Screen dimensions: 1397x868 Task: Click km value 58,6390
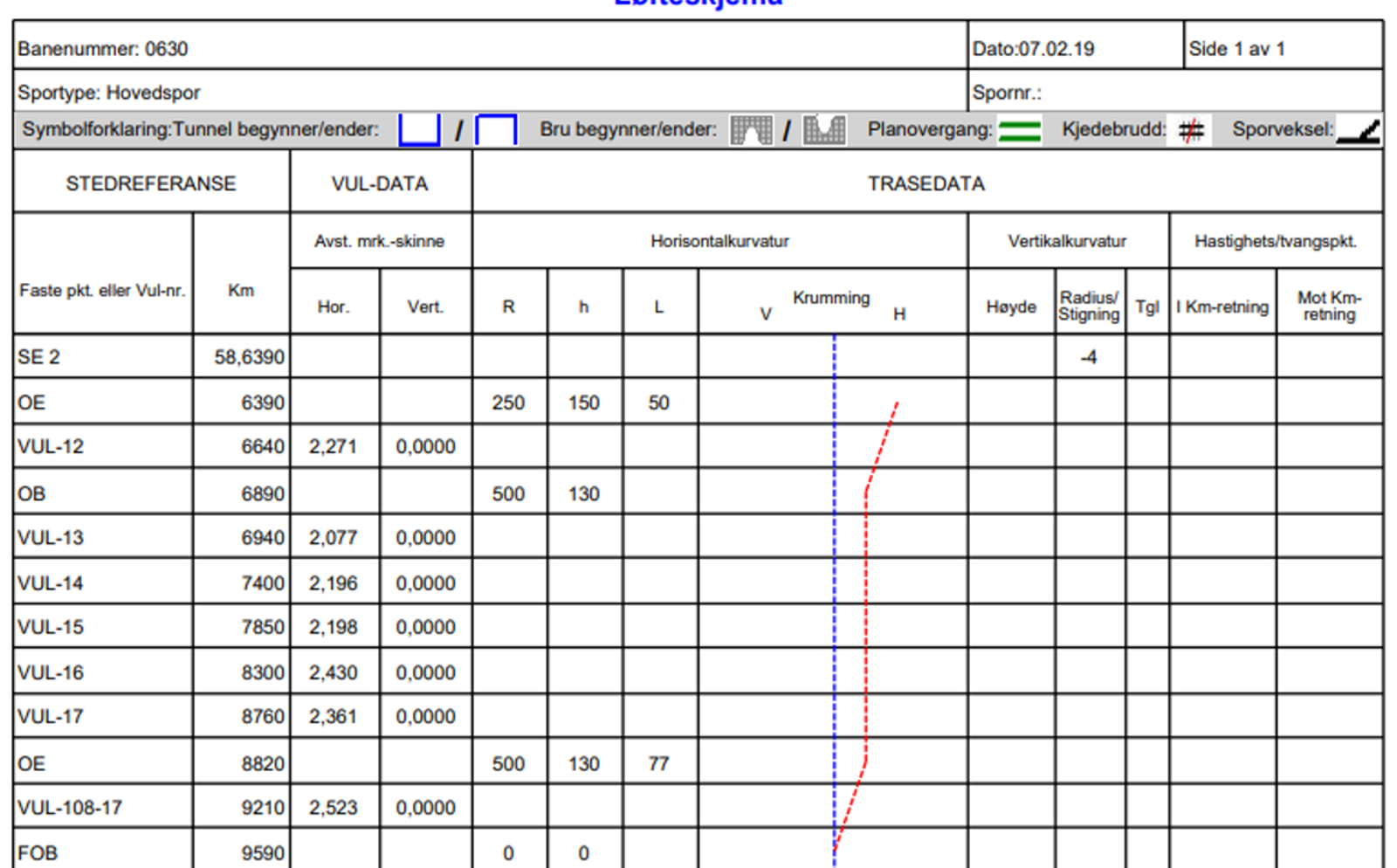(250, 357)
